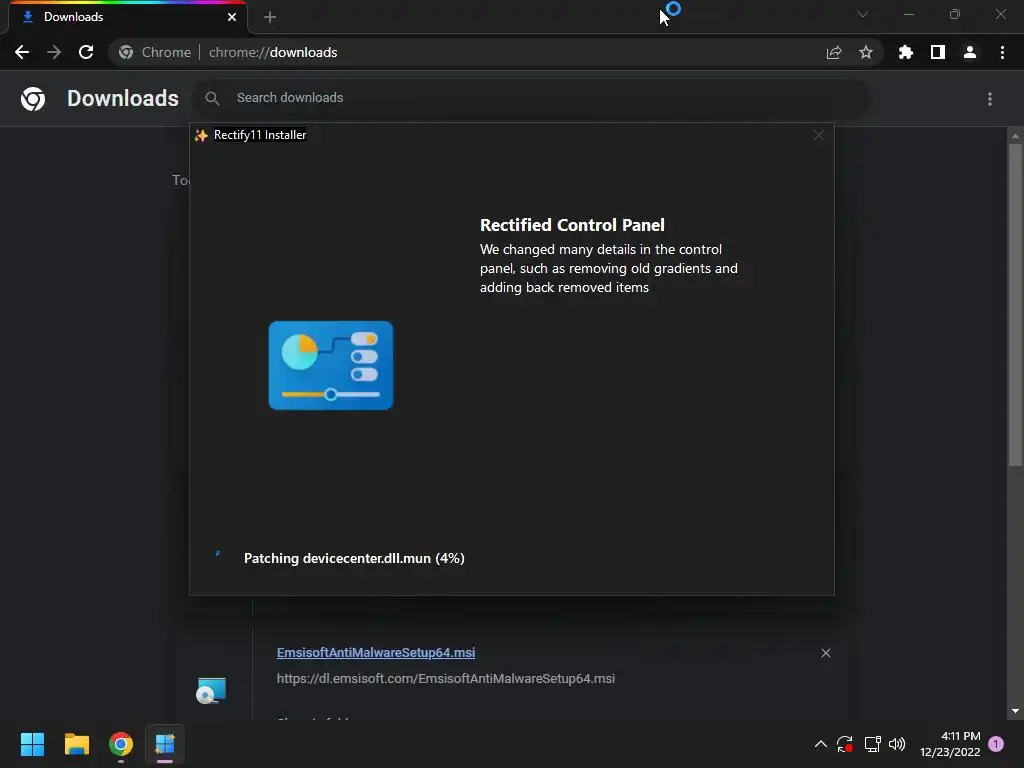
Task: Select the Downloads browser tab
Action: tap(127, 17)
